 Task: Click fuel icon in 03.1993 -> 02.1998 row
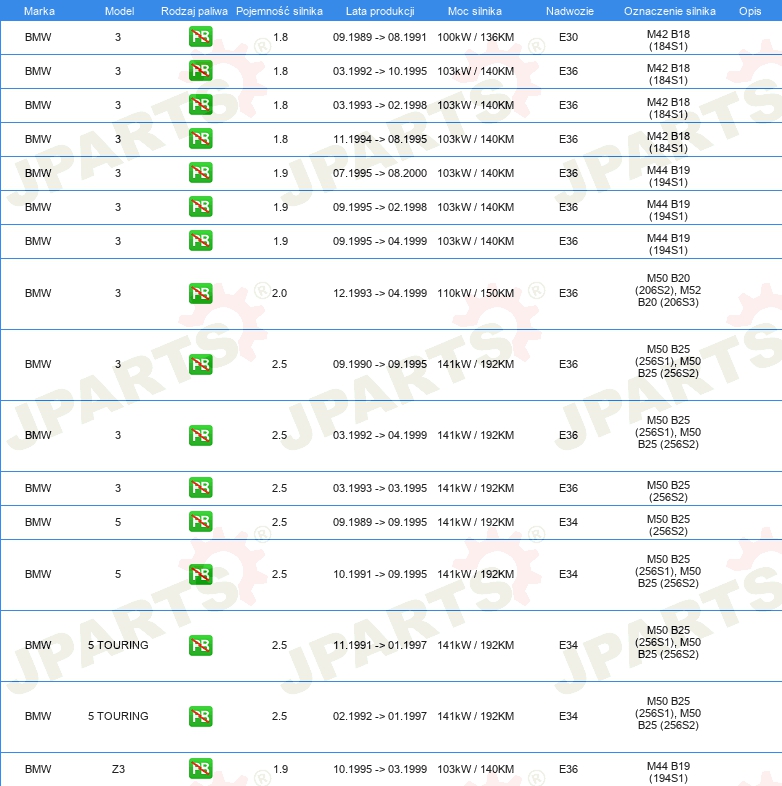click(201, 105)
